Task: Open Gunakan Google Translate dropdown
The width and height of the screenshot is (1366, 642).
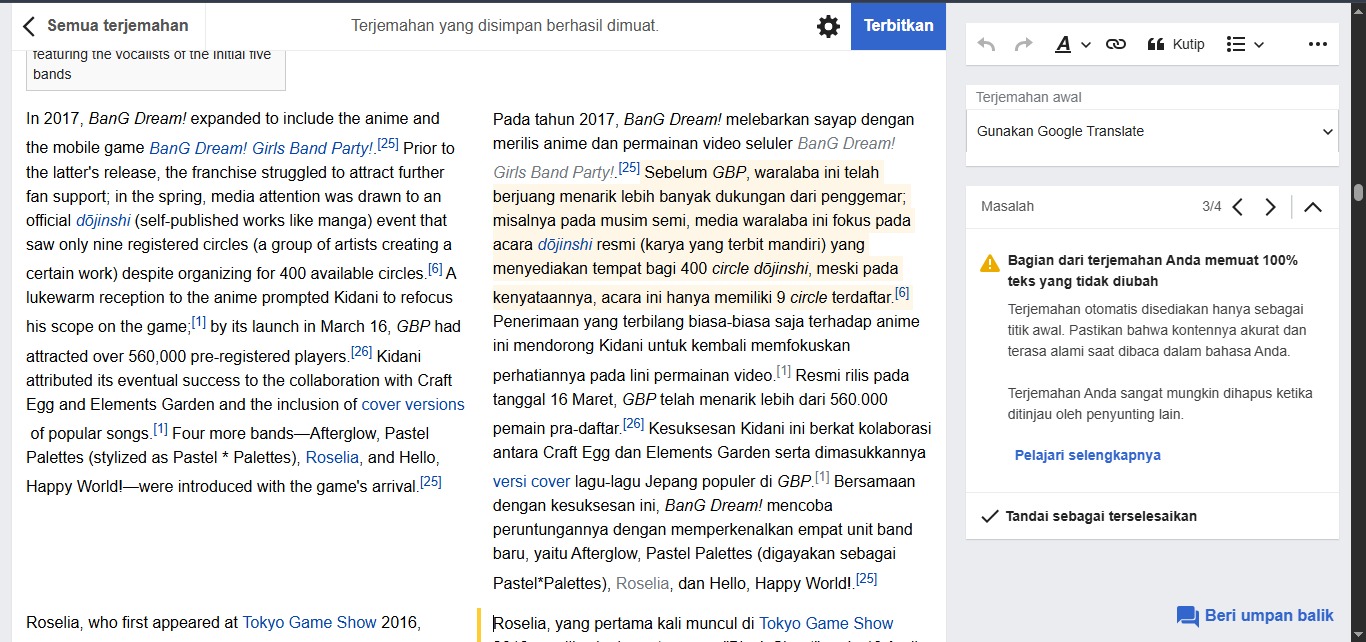Action: (1152, 131)
